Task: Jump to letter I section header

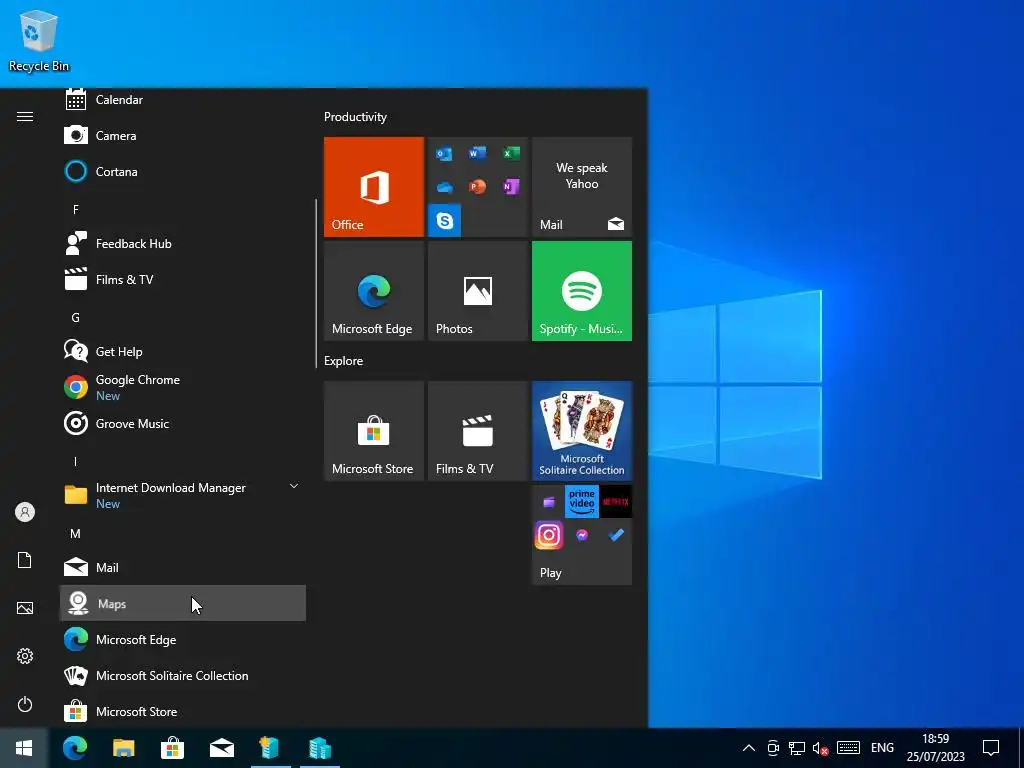Action: (76, 462)
